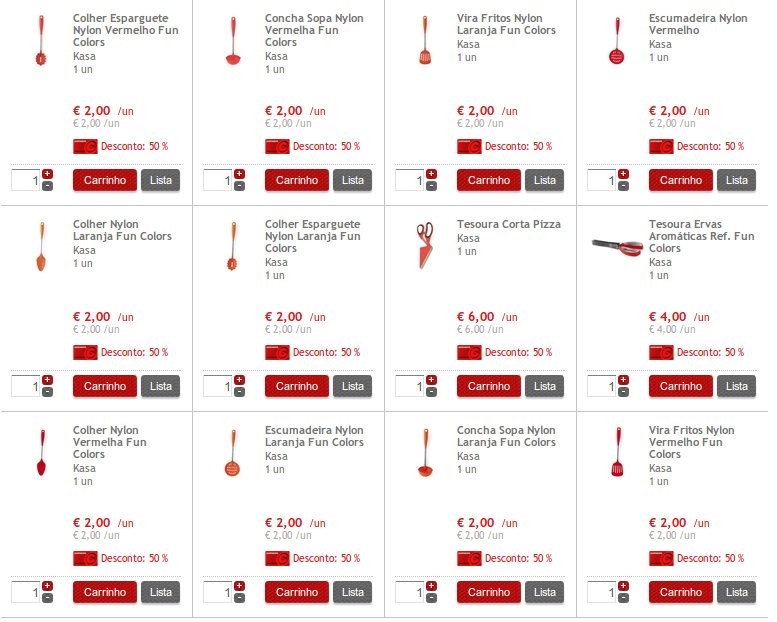Screen dimensions: 777x622
Task: Click discount card icon under Concha Sopa Laranja
Action: coord(469,558)
